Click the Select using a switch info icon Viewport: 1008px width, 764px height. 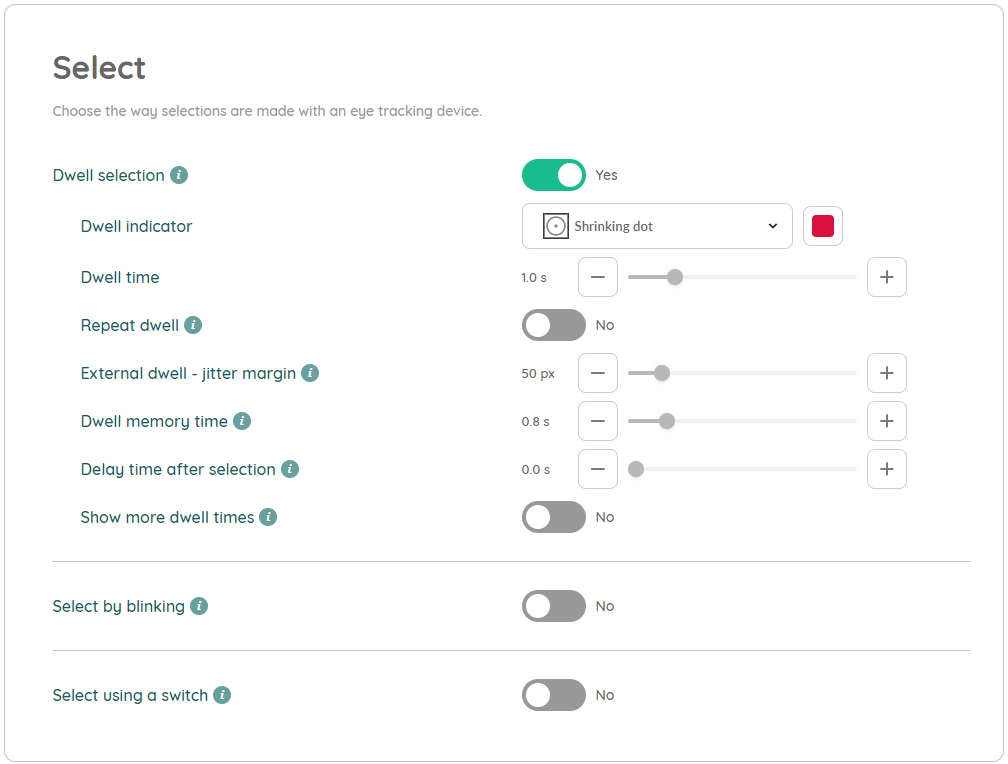click(x=223, y=694)
